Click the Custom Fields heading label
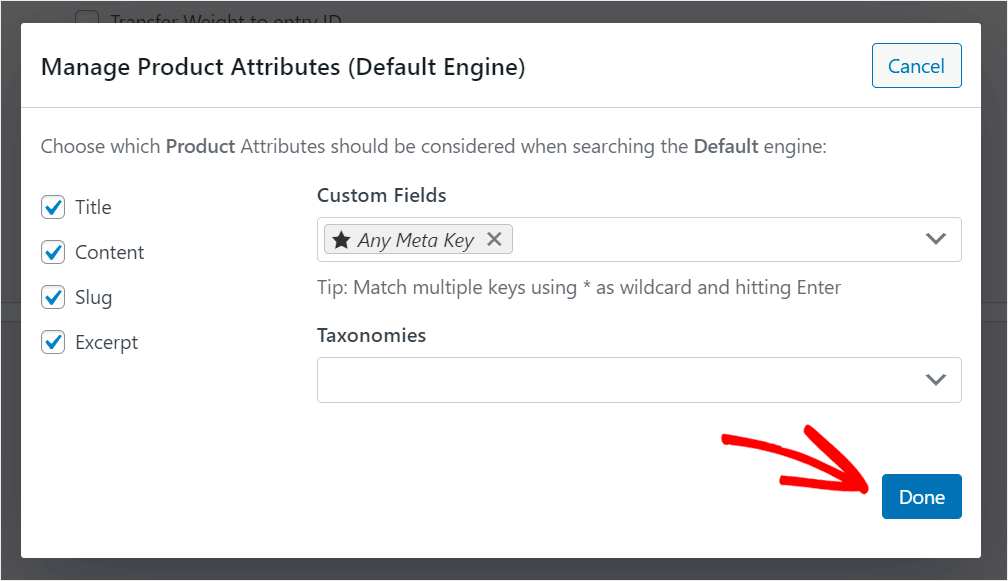 381,195
